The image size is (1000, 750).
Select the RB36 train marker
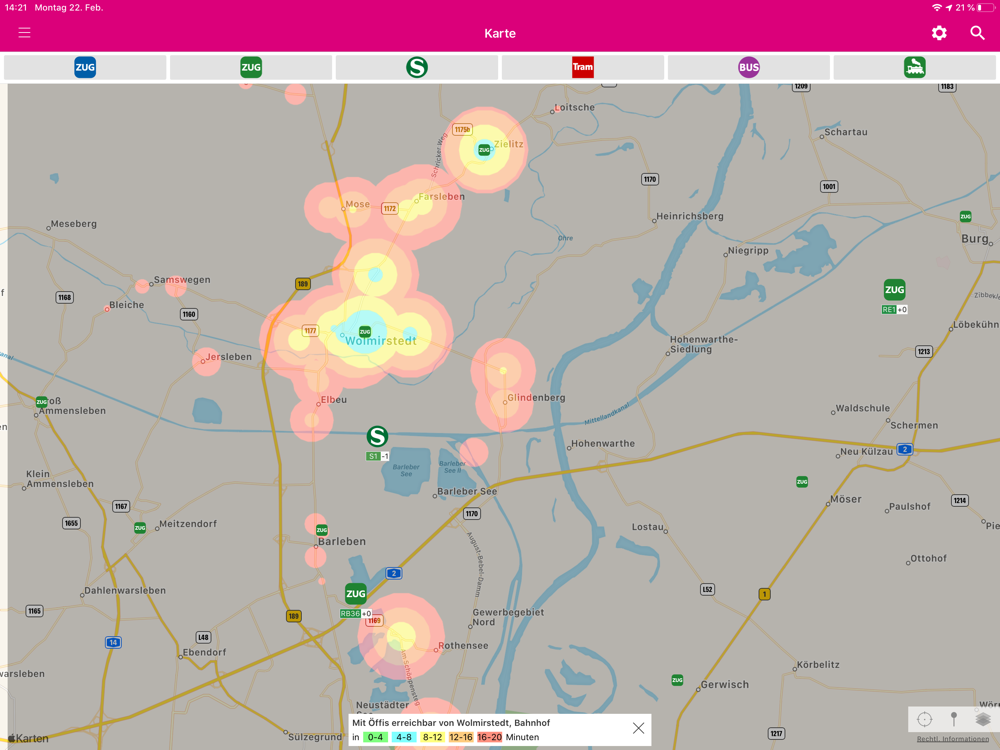pos(355,594)
